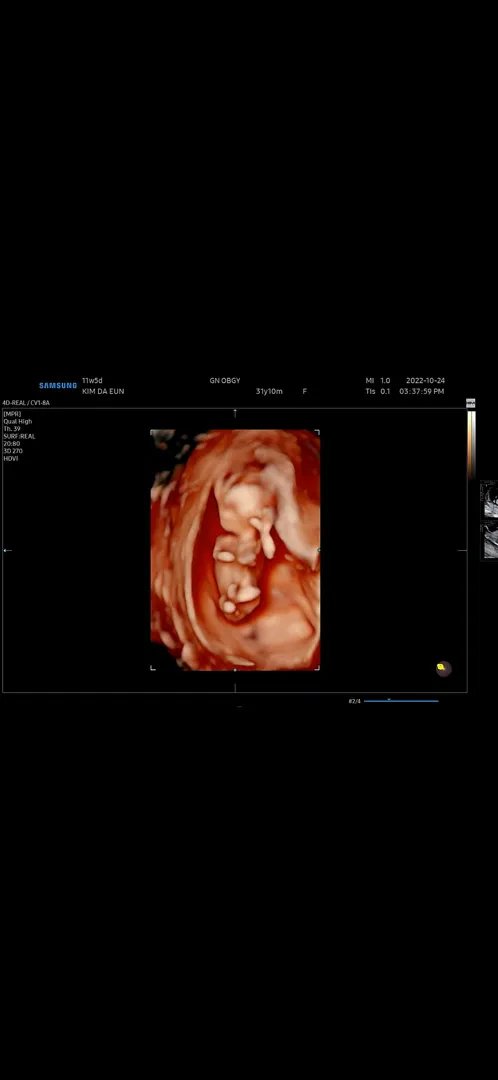Click the left edge axis marker
The width and height of the screenshot is (498, 1080).
point(7,550)
